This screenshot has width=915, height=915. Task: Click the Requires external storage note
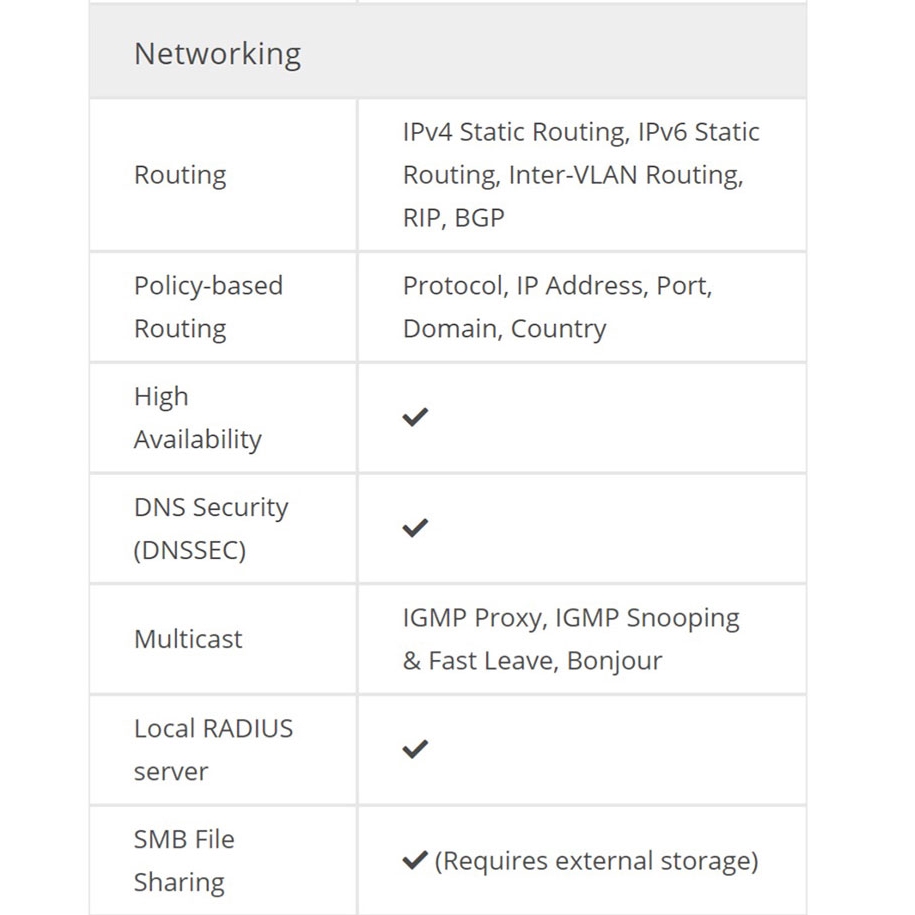click(596, 860)
